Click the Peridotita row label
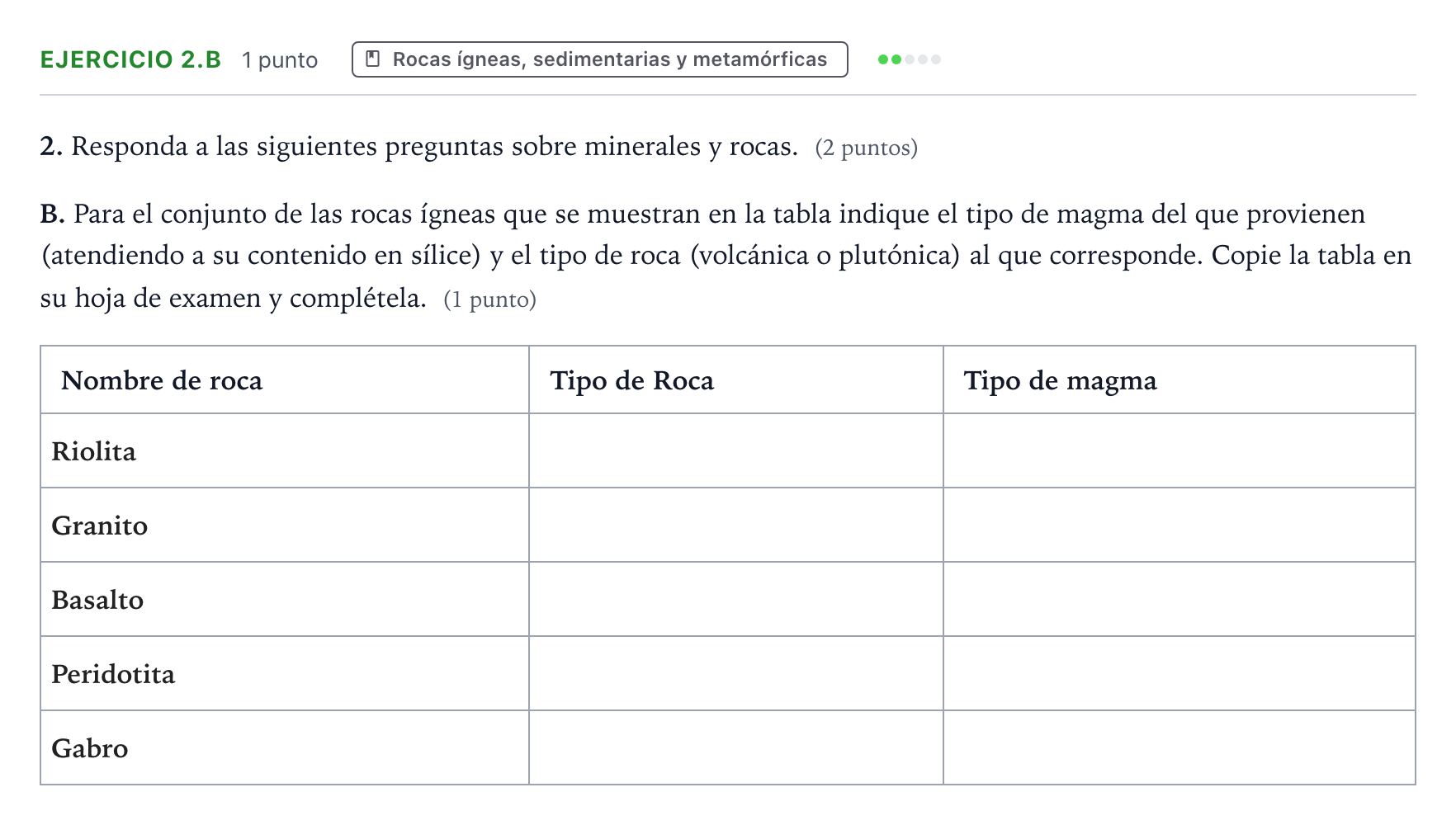 [113, 674]
